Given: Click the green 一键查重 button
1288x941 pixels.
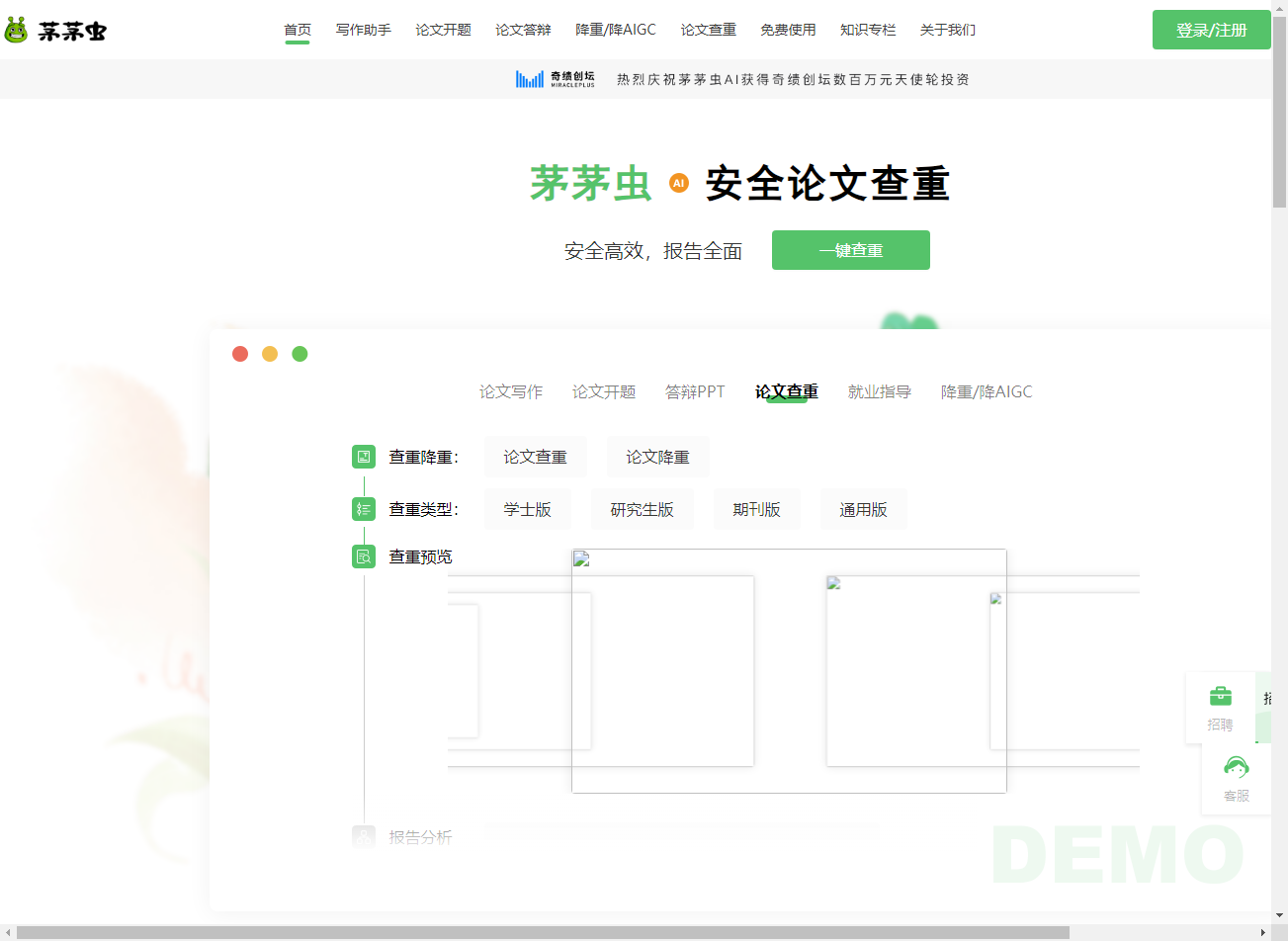Looking at the screenshot, I should (x=851, y=250).
